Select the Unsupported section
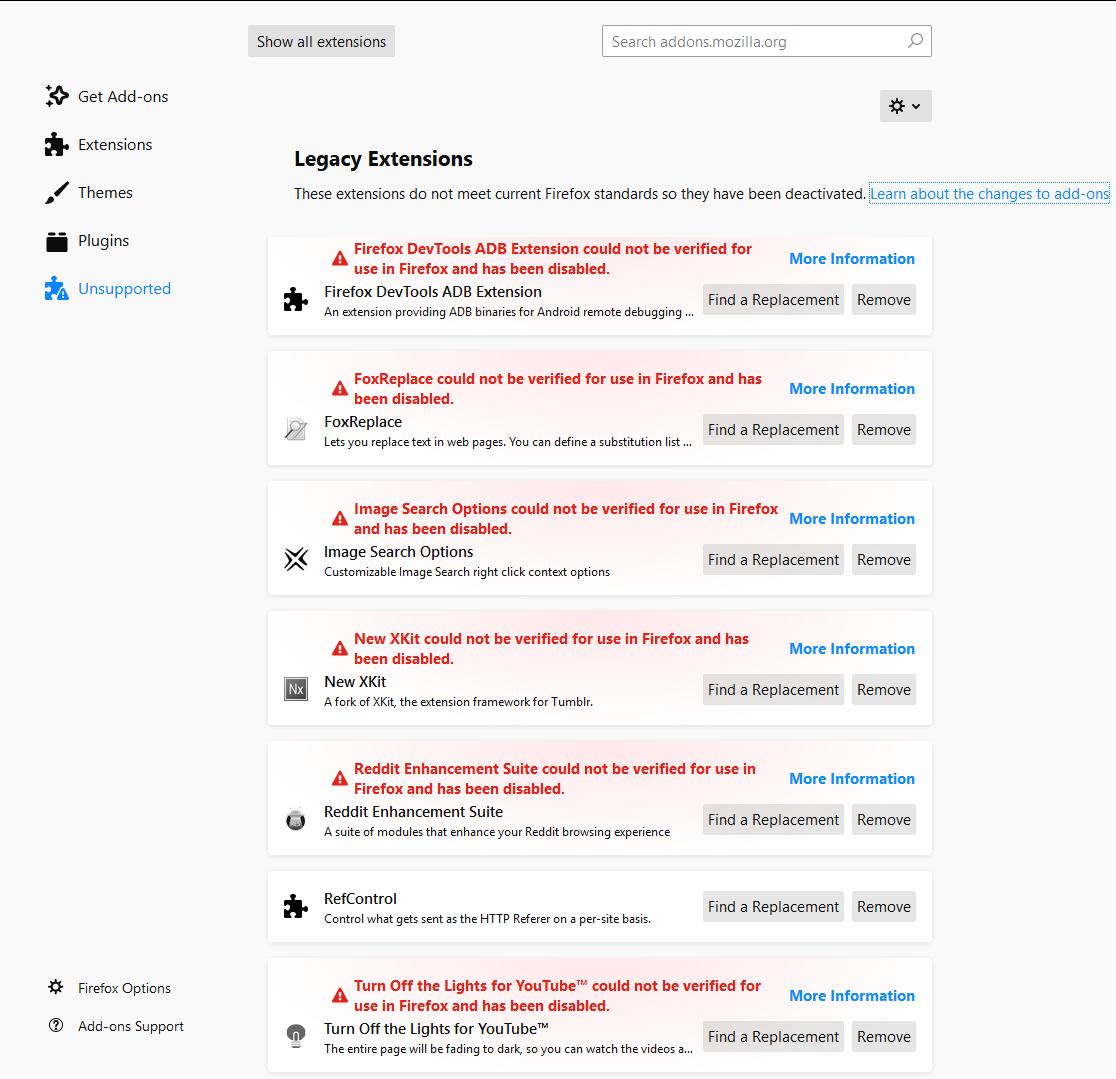 tap(125, 288)
